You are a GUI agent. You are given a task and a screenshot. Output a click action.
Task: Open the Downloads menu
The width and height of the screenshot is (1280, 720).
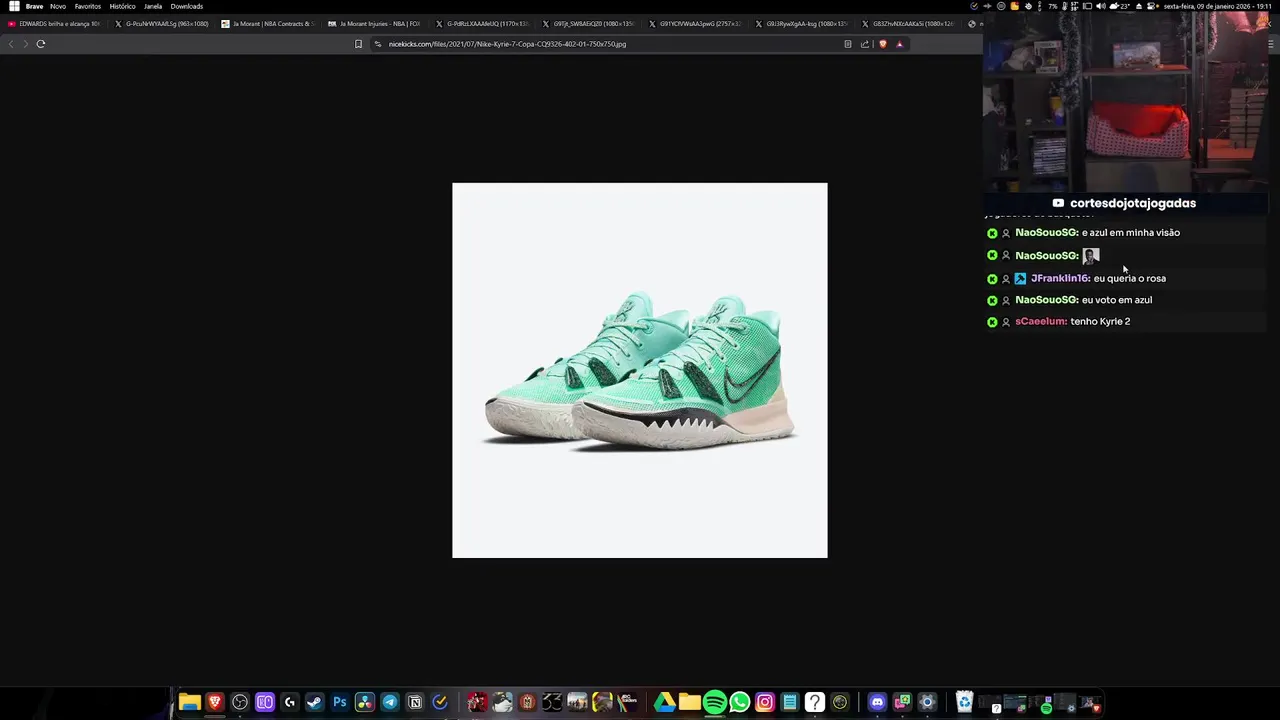click(187, 6)
